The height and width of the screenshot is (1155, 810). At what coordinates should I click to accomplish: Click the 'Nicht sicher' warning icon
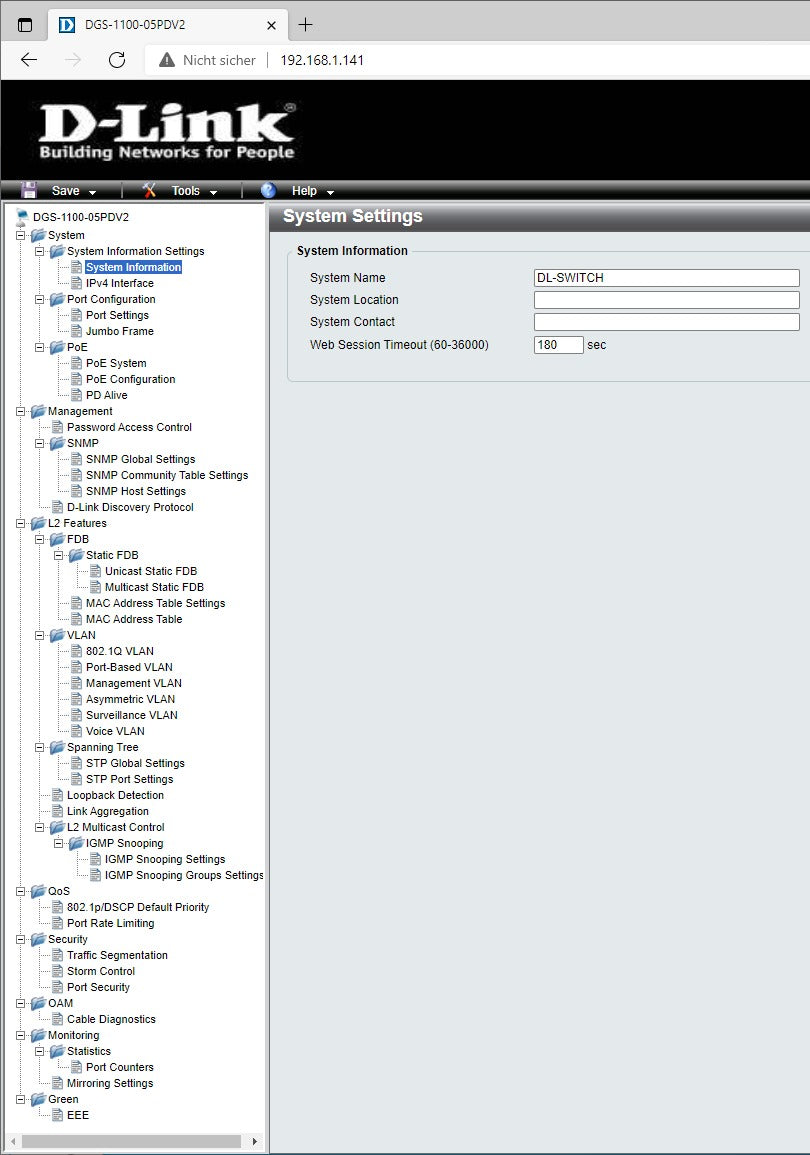[x=167, y=60]
